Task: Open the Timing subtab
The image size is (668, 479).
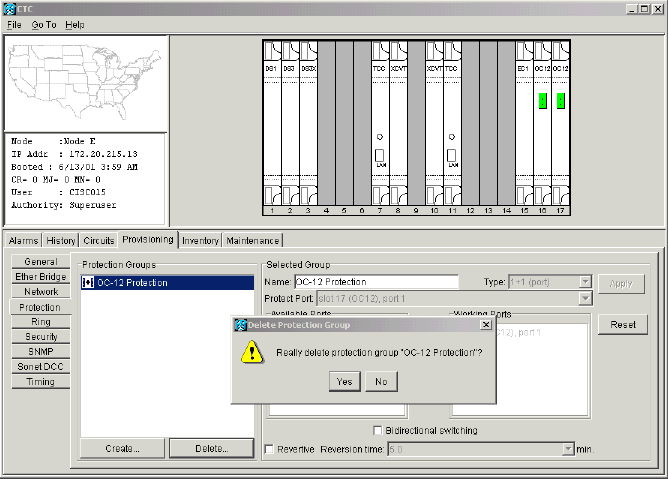Action: coord(41,381)
